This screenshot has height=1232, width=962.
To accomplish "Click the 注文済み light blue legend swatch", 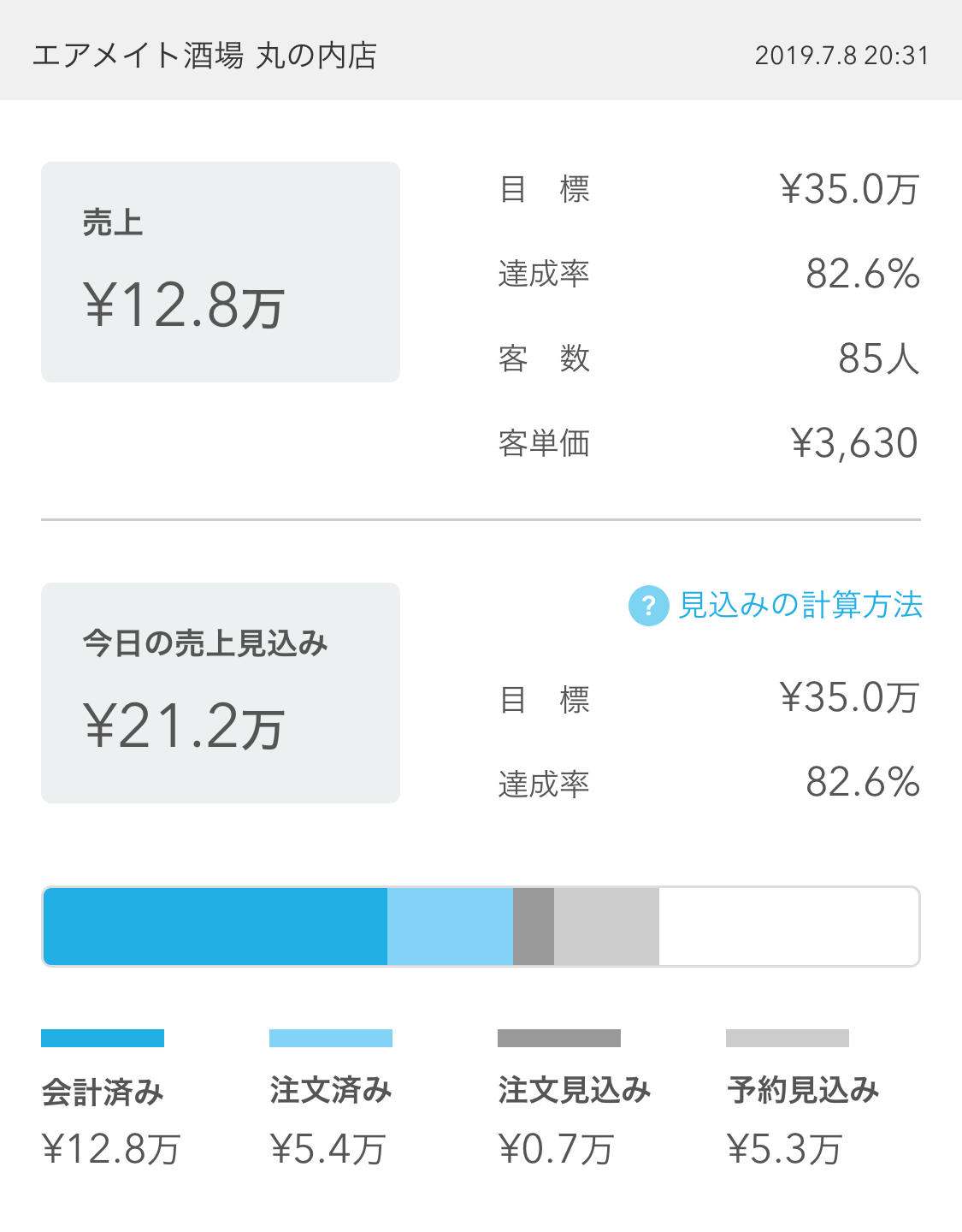I will (x=331, y=1038).
